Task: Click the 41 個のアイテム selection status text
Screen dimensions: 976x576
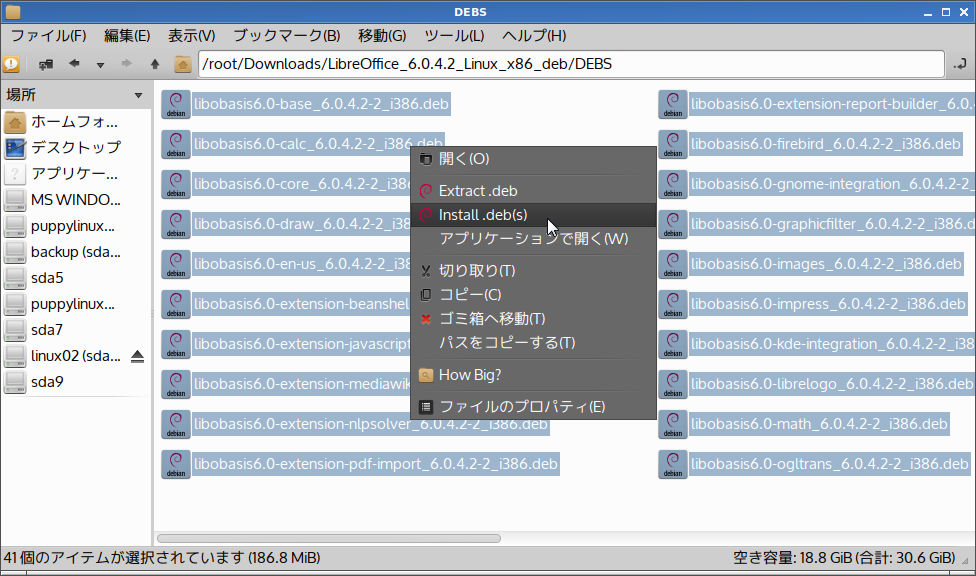Action: pyautogui.click(x=162, y=557)
